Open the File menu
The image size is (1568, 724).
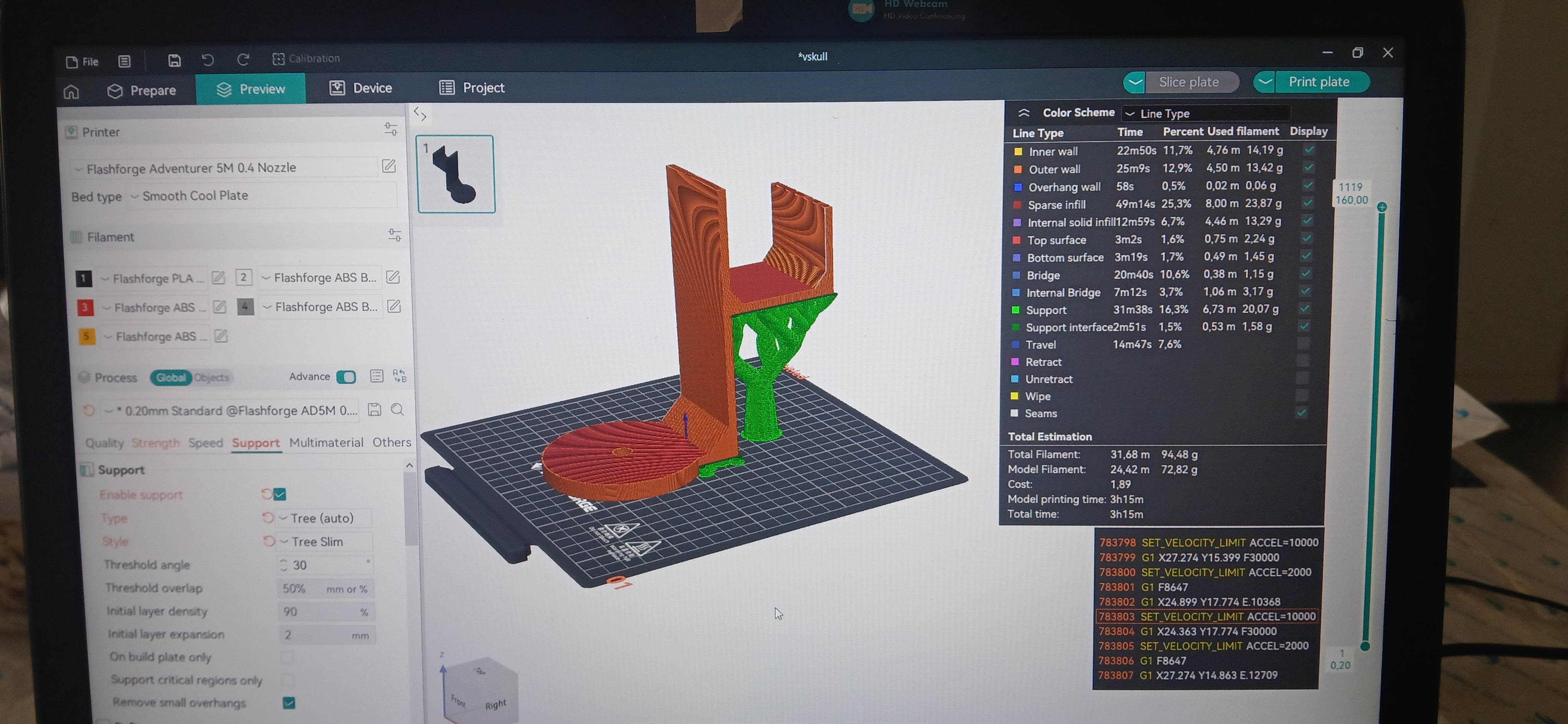(82, 61)
